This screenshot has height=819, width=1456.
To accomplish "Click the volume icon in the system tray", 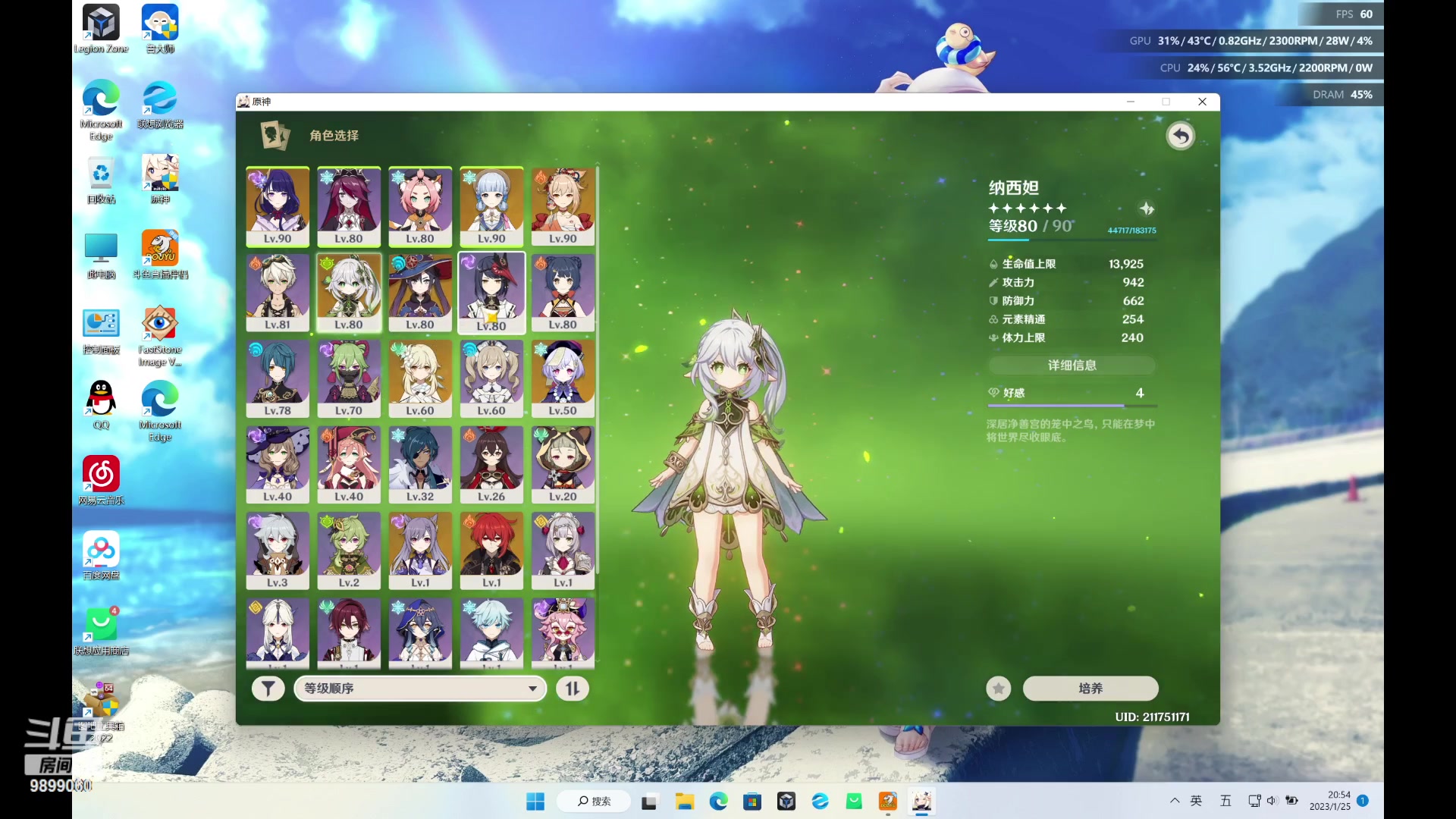I will click(x=1272, y=801).
